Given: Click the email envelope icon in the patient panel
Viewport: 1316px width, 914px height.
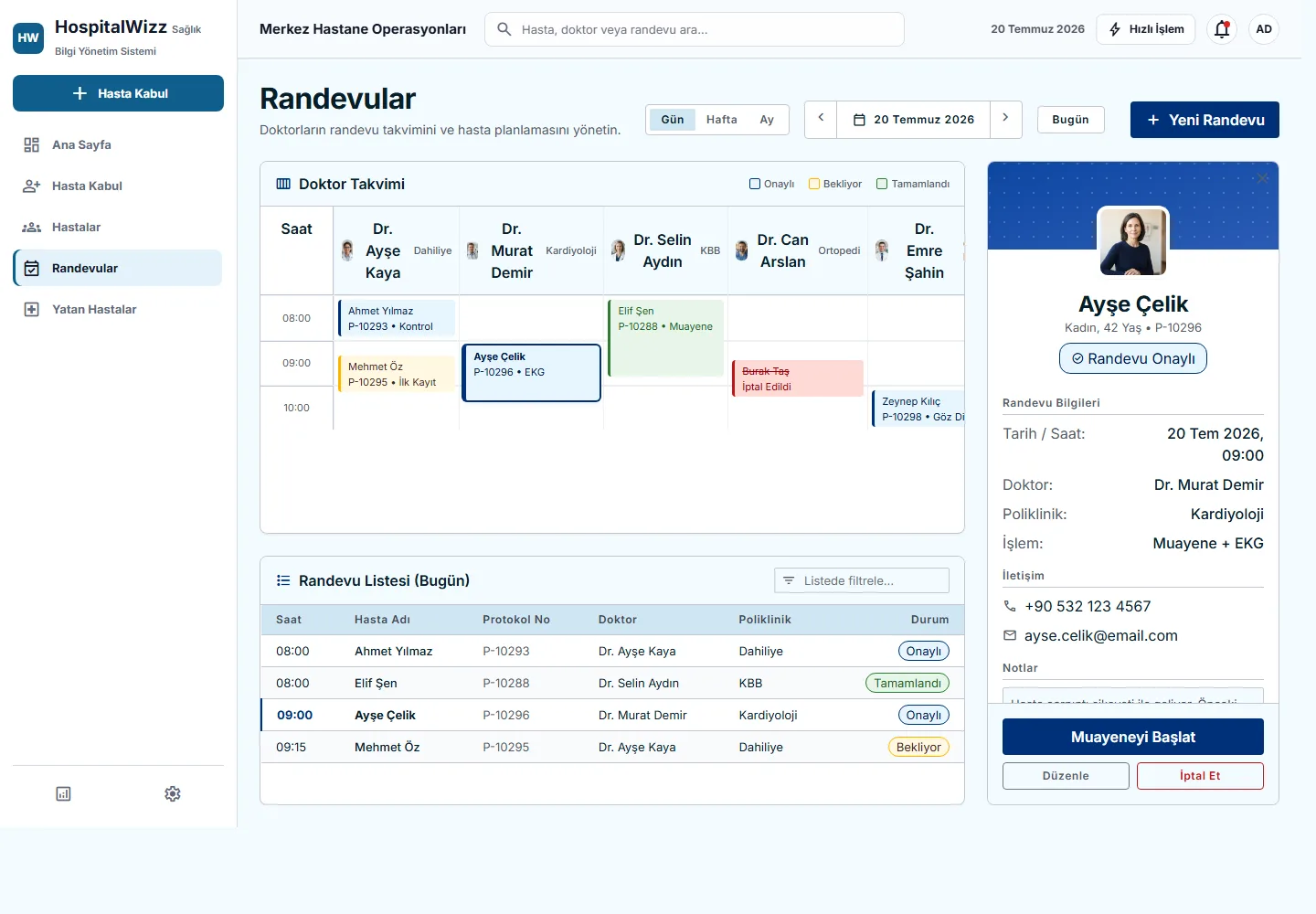Looking at the screenshot, I should point(1010,635).
